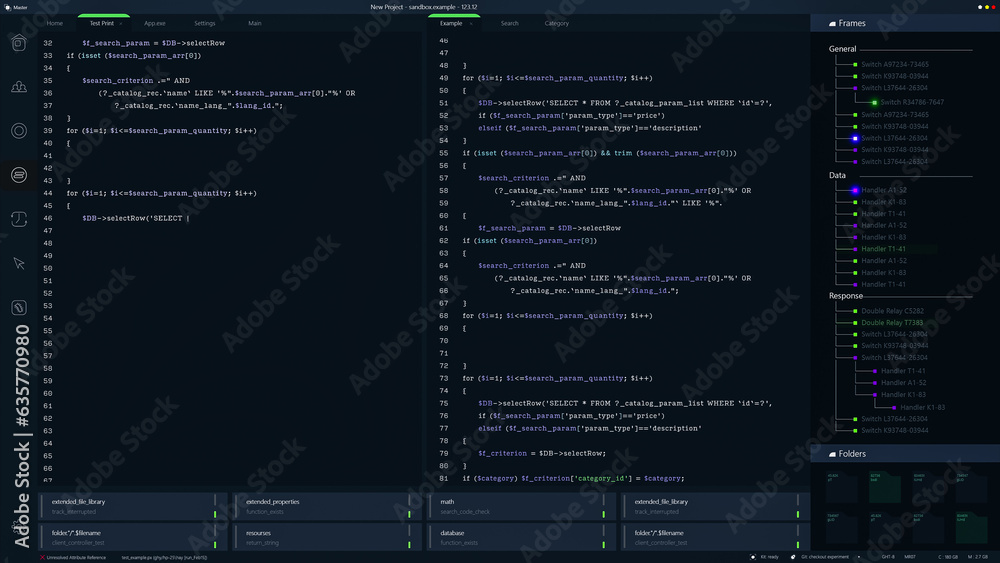The width and height of the screenshot is (1000, 563).
Task: Open the Git checkout experiment dropdown arrow
Action: (x=858, y=557)
